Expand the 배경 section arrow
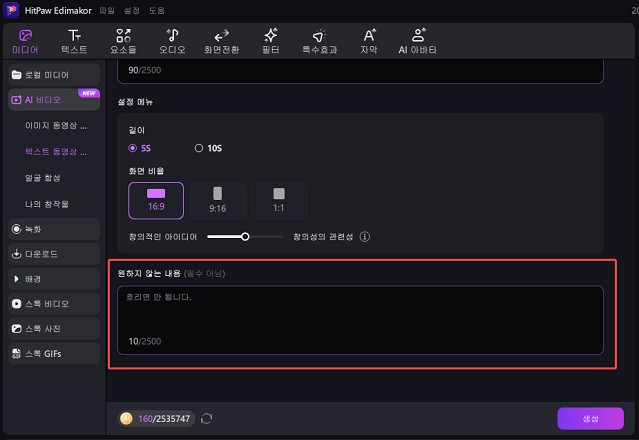The width and height of the screenshot is (639, 440). pyautogui.click(x=16, y=279)
